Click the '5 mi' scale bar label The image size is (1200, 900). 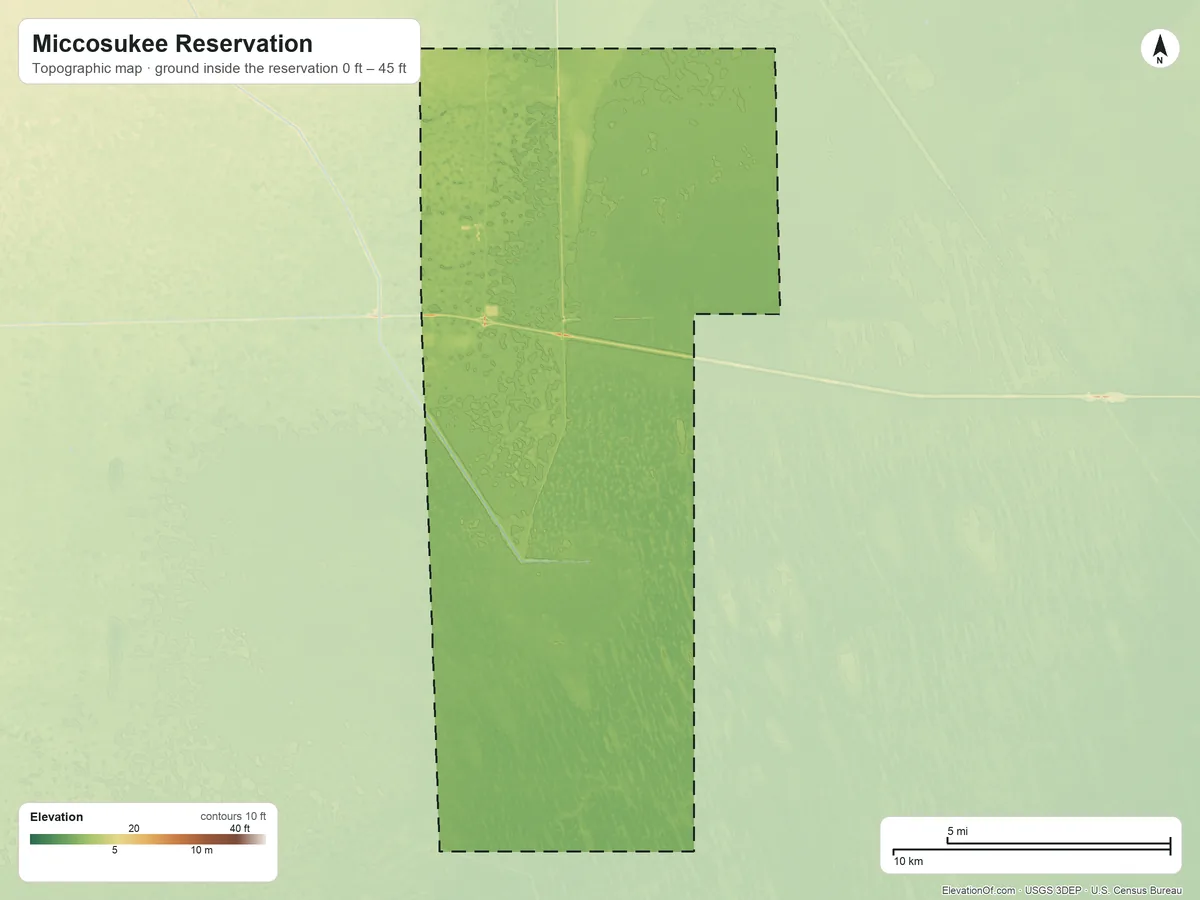coord(957,832)
